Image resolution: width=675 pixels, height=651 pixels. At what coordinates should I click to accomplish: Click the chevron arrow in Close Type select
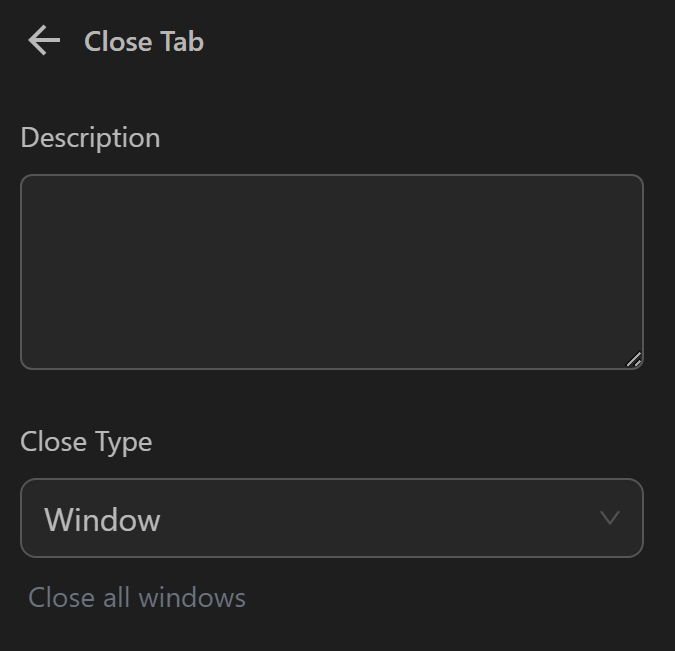pyautogui.click(x=609, y=518)
